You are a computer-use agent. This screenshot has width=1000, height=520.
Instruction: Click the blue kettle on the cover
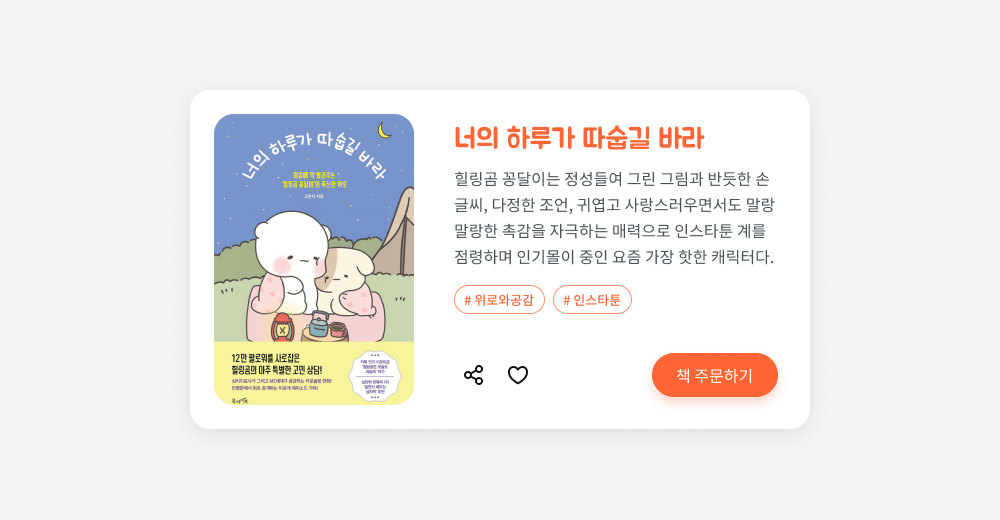click(x=318, y=323)
